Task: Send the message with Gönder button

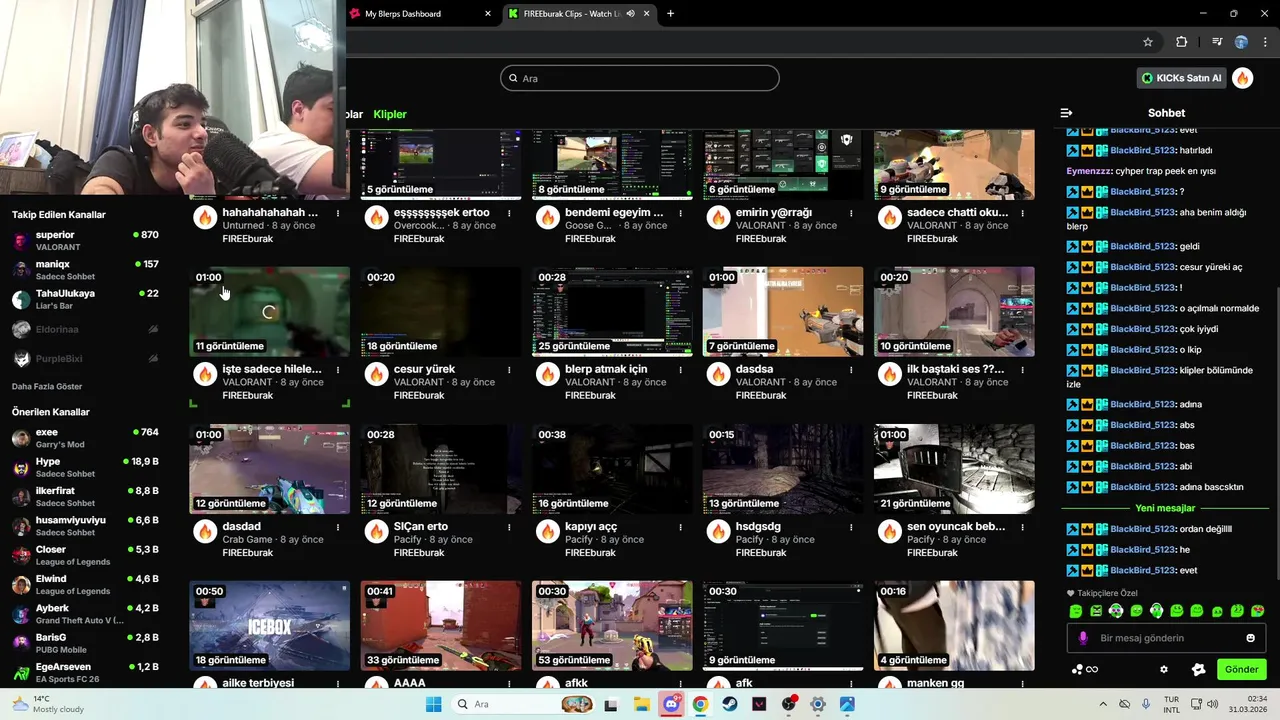Action: tap(1241, 669)
